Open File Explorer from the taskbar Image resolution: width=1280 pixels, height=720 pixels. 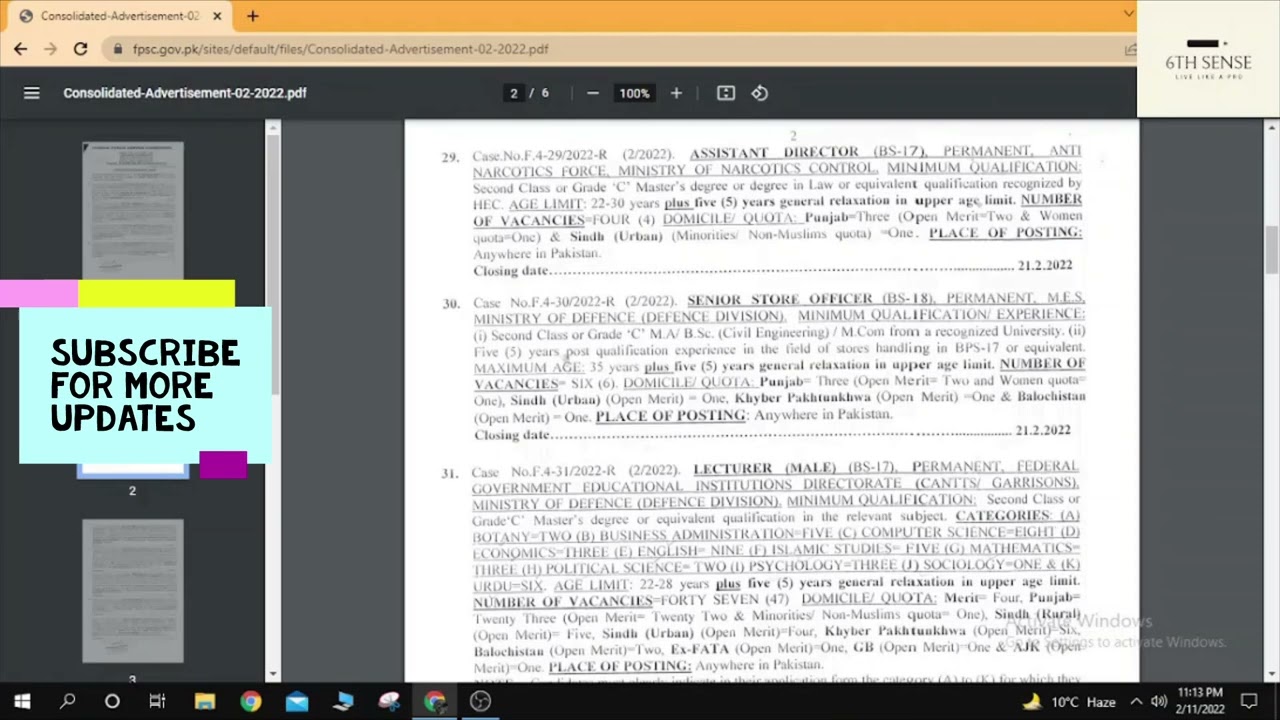(204, 701)
